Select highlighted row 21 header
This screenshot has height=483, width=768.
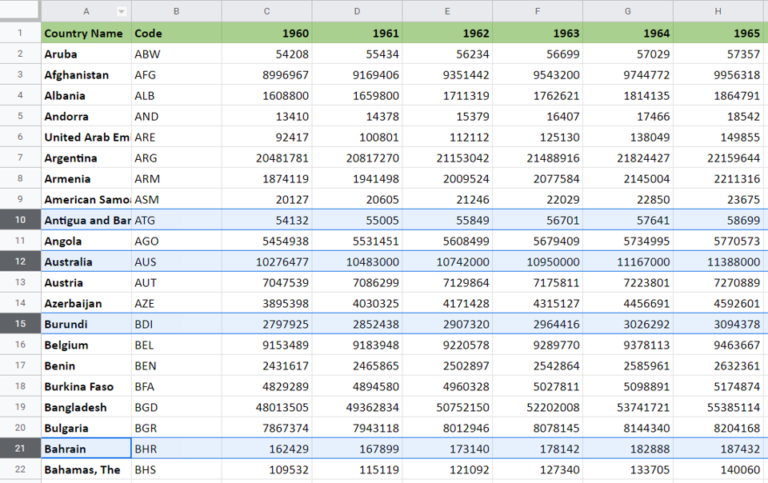tap(20, 449)
